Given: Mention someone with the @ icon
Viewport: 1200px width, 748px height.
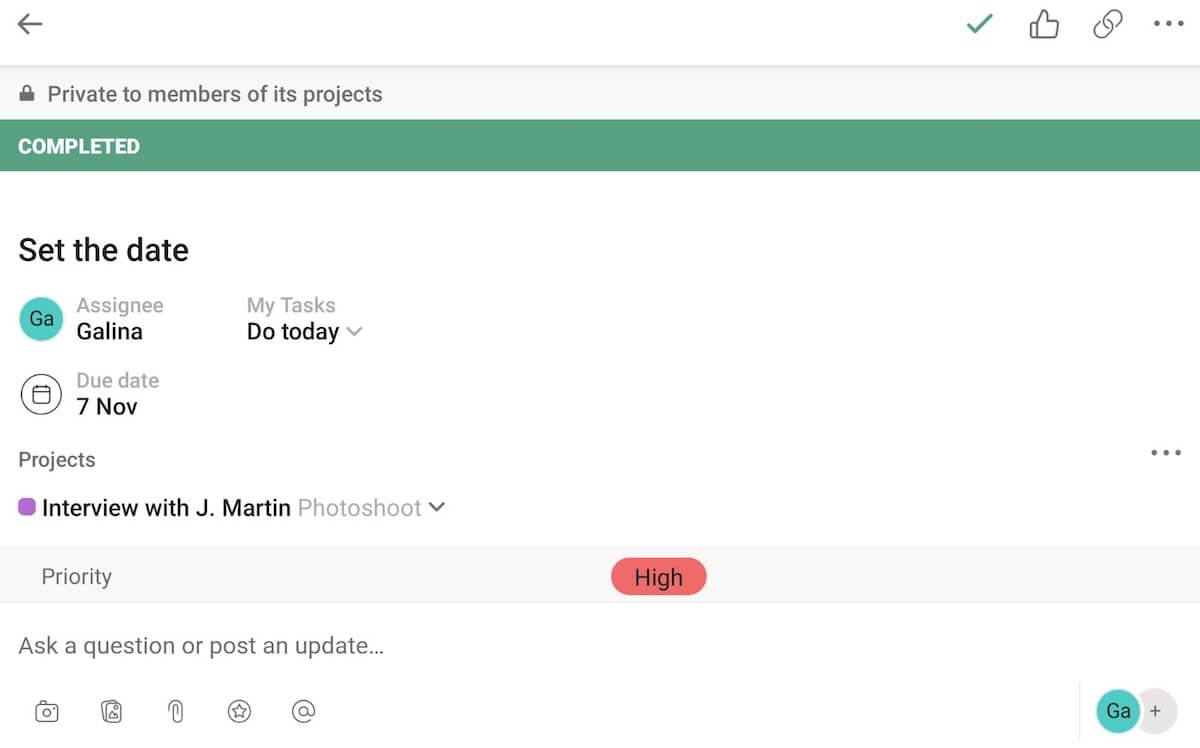Looking at the screenshot, I should 303,712.
